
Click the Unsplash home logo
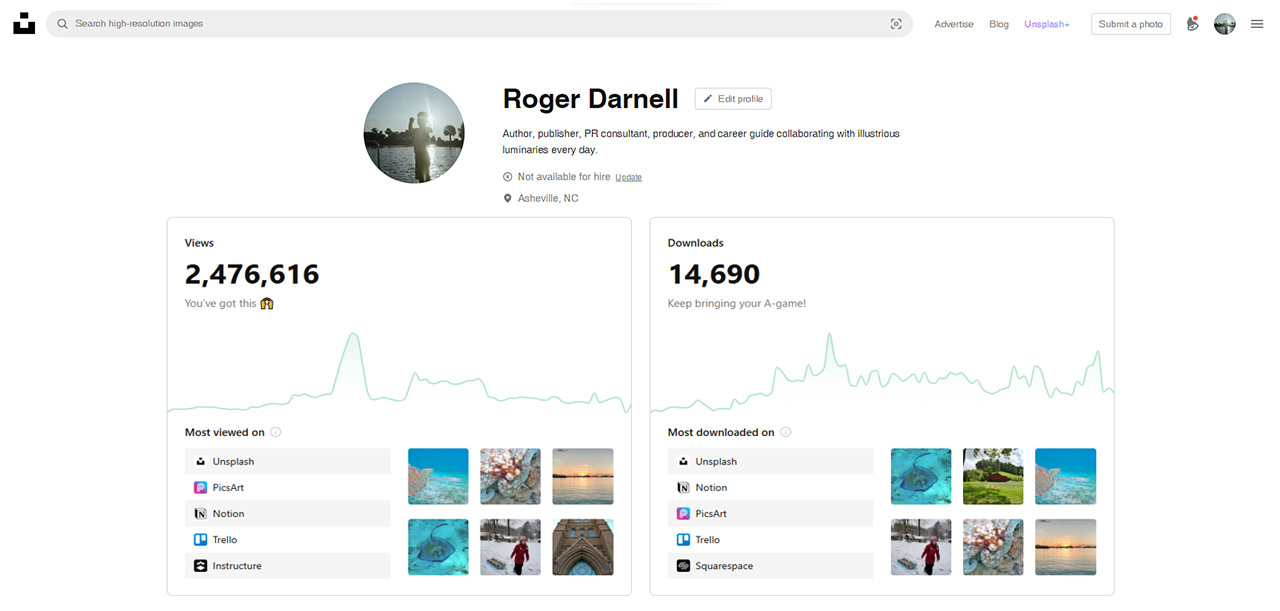(x=24, y=24)
